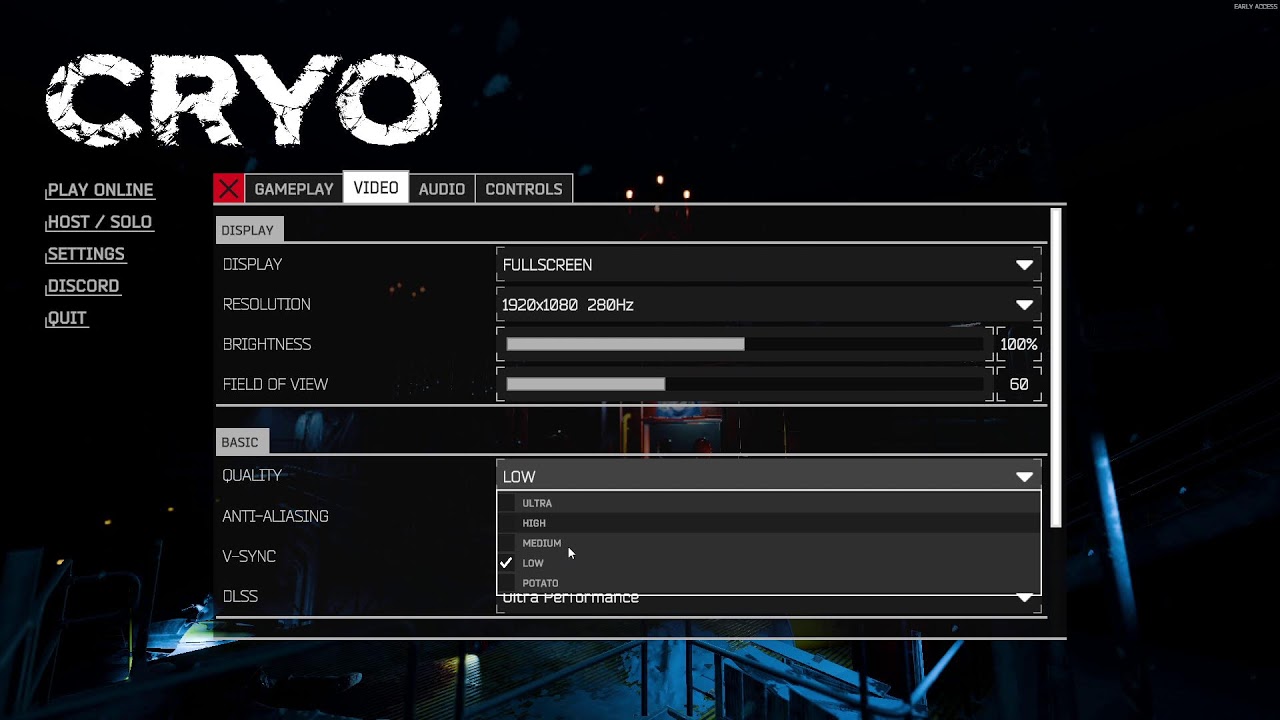Image resolution: width=1280 pixels, height=720 pixels.
Task: Open Host / Solo menu entry
Action: click(x=99, y=222)
